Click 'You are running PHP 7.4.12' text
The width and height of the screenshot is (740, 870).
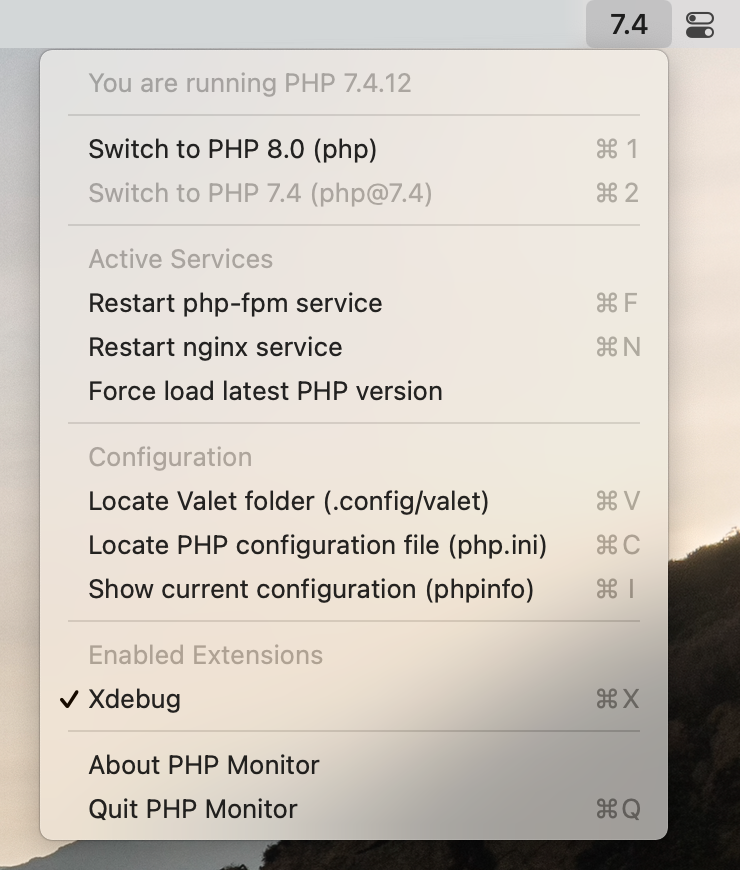tap(250, 83)
